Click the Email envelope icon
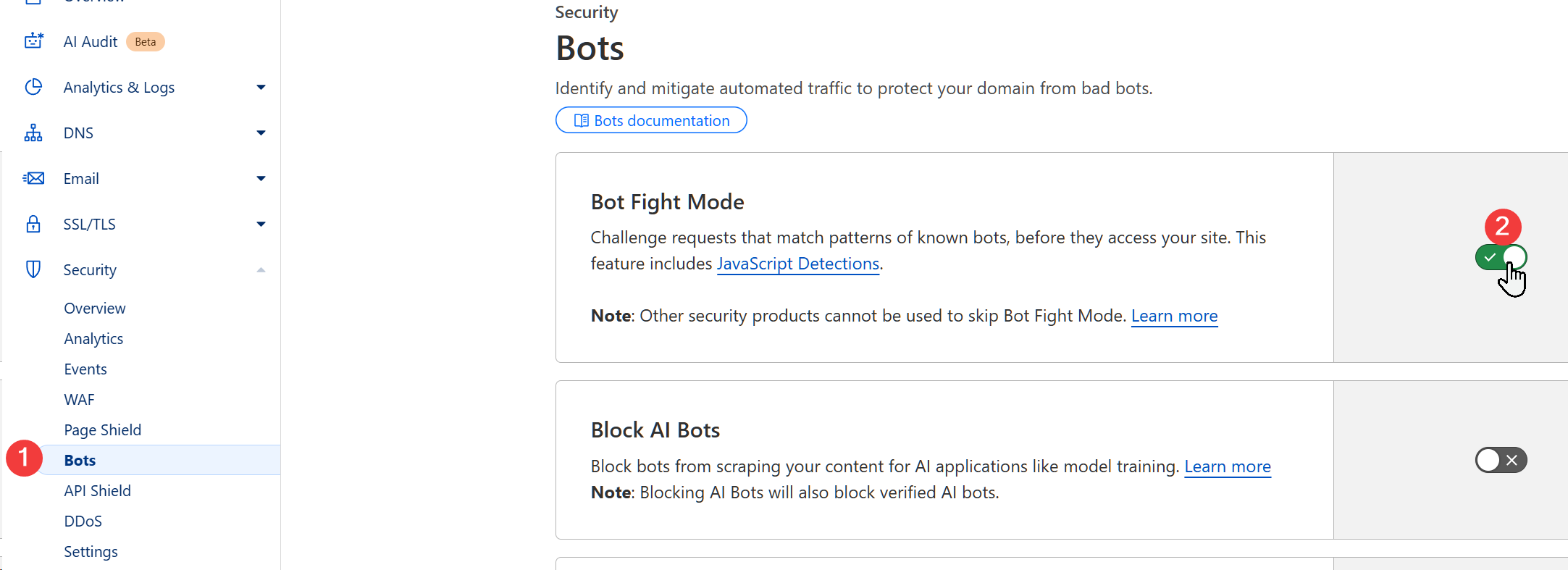 [x=33, y=178]
